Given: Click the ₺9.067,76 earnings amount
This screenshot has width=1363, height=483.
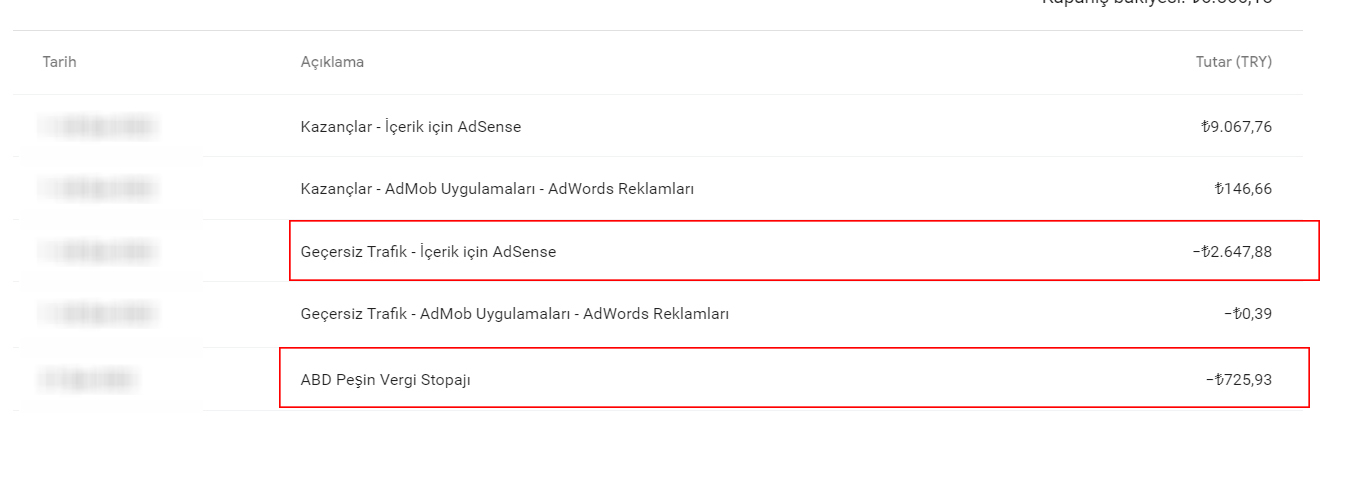Looking at the screenshot, I should coord(1236,127).
